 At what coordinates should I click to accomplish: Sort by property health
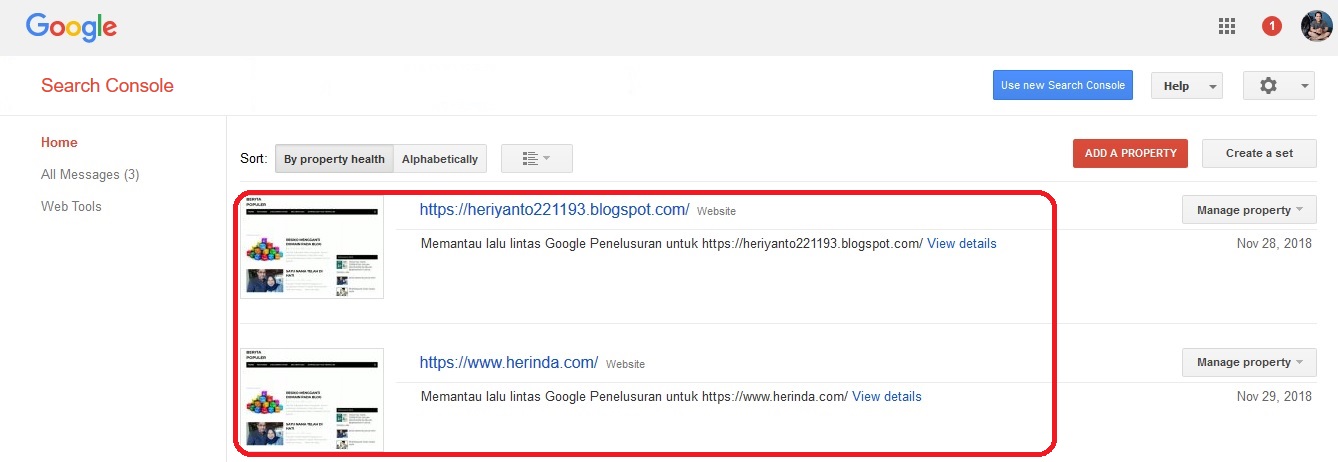coord(334,159)
